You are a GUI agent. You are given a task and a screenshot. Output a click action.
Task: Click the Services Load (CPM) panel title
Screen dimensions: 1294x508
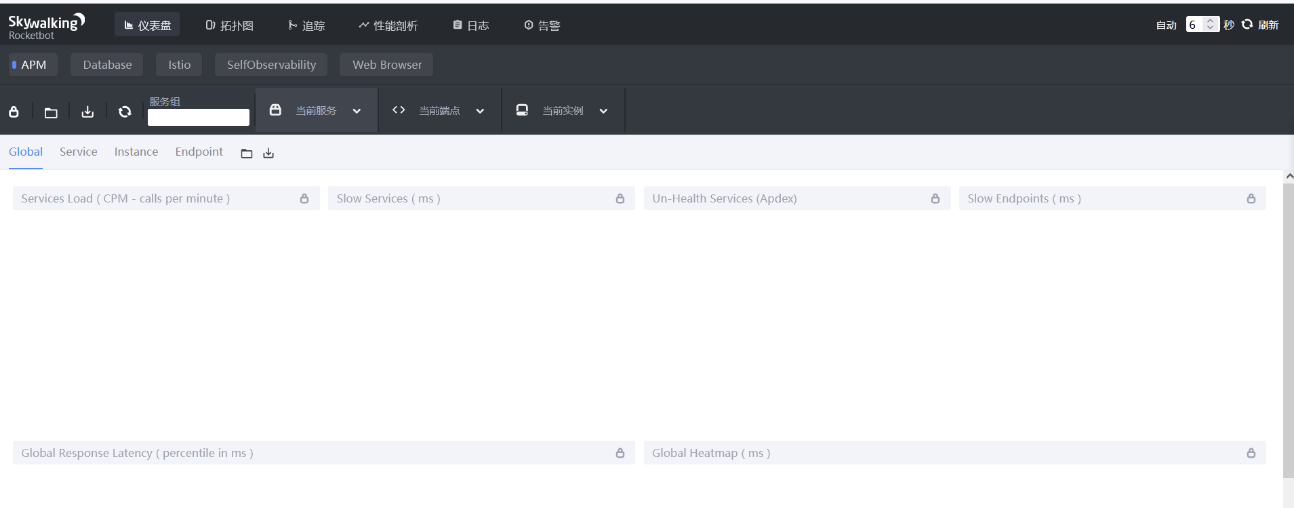click(125, 199)
